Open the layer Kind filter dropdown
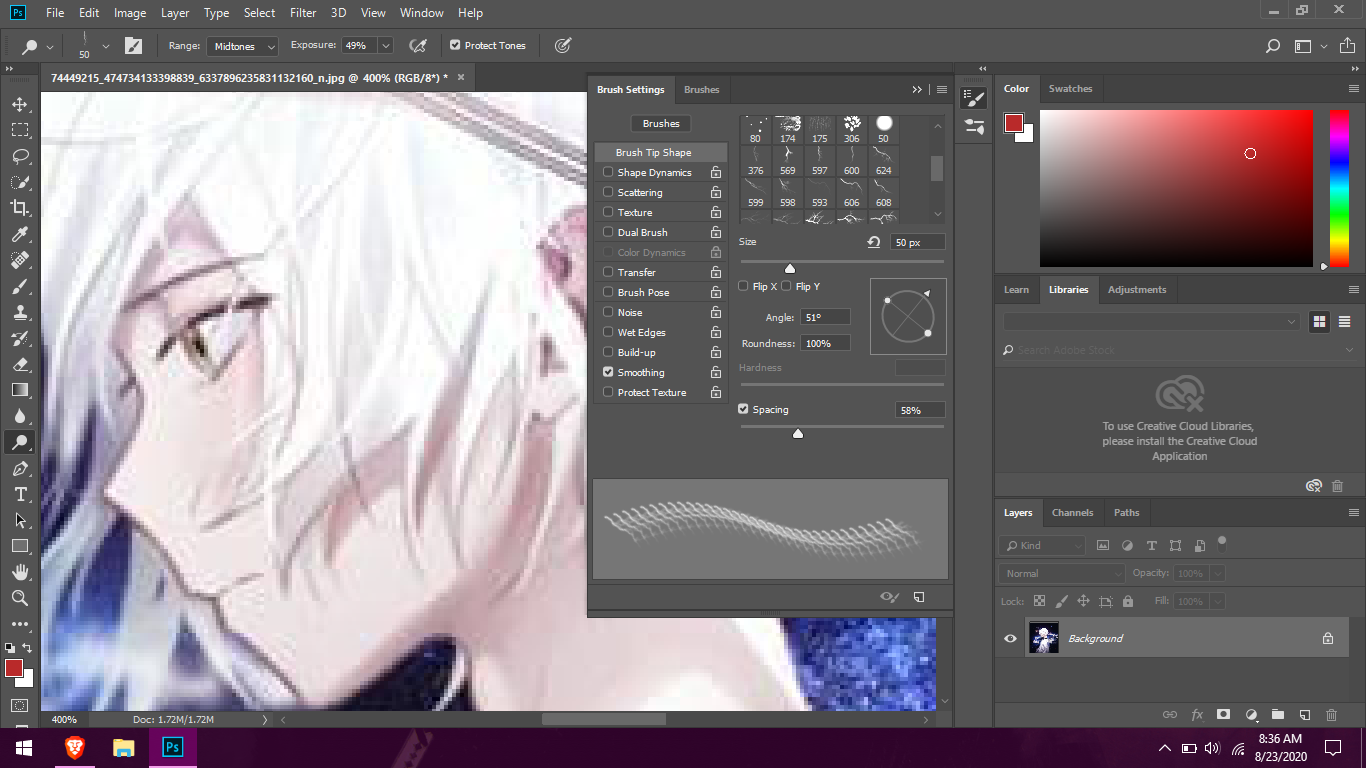This screenshot has width=1366, height=768. [x=1042, y=545]
